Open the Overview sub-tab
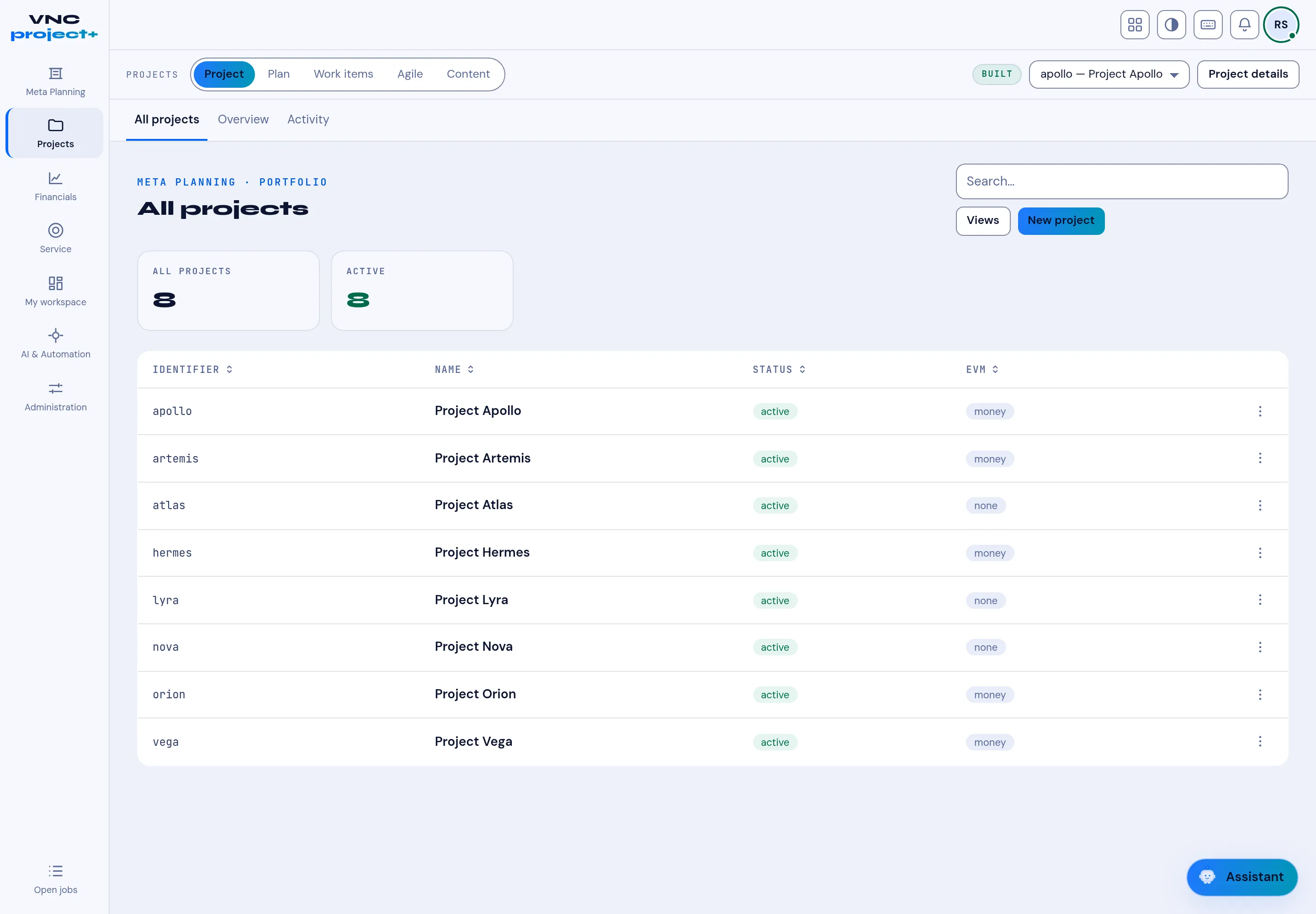This screenshot has width=1316, height=914. coord(243,120)
